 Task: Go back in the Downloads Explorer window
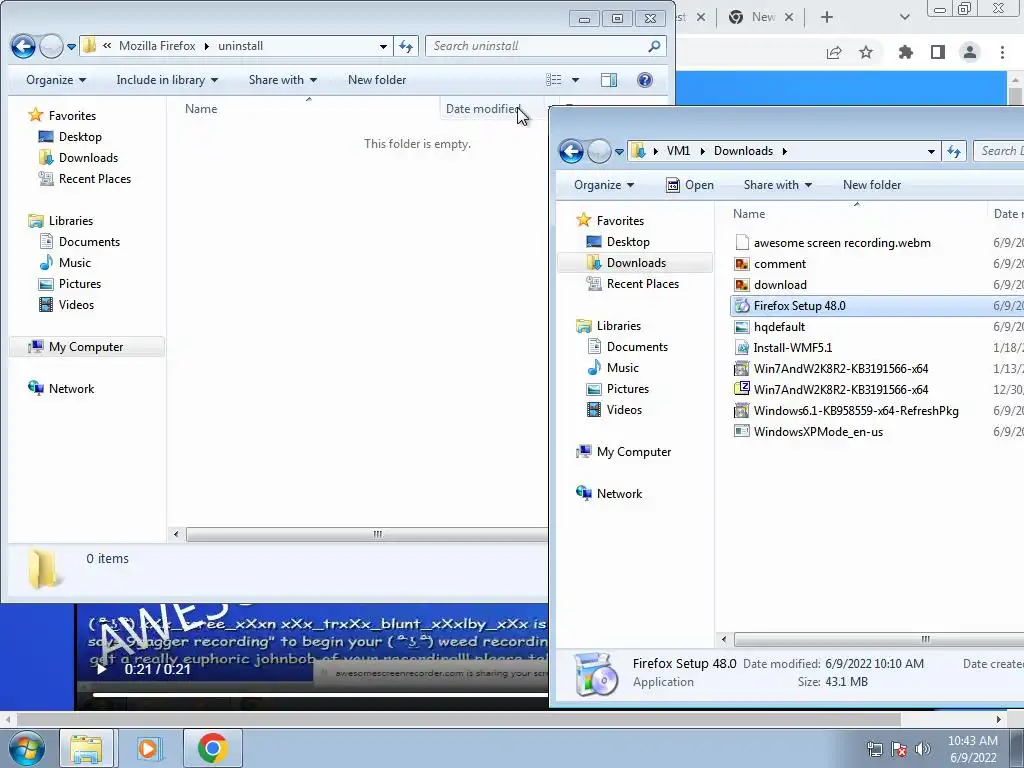tap(571, 152)
